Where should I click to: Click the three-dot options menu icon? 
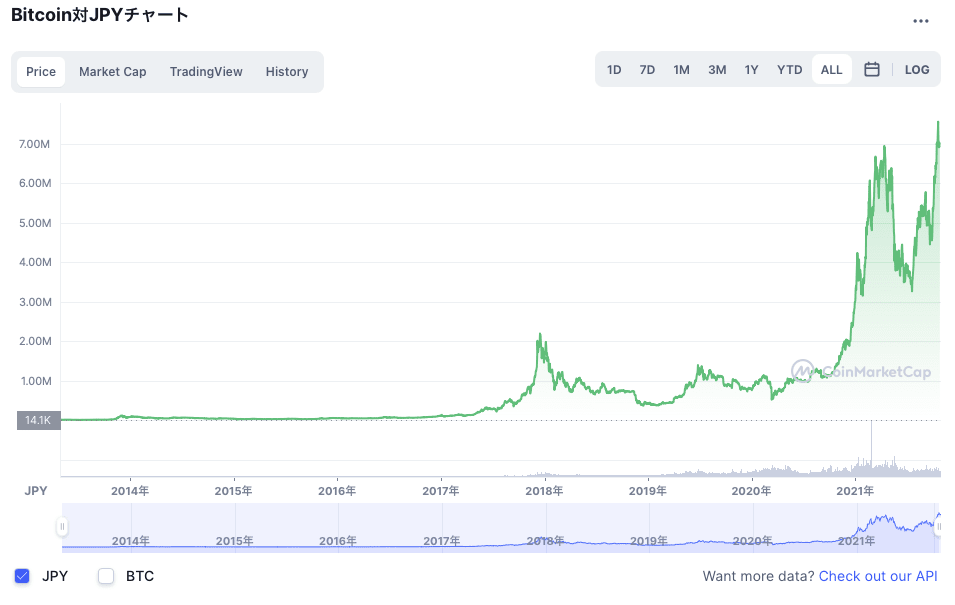click(x=923, y=21)
